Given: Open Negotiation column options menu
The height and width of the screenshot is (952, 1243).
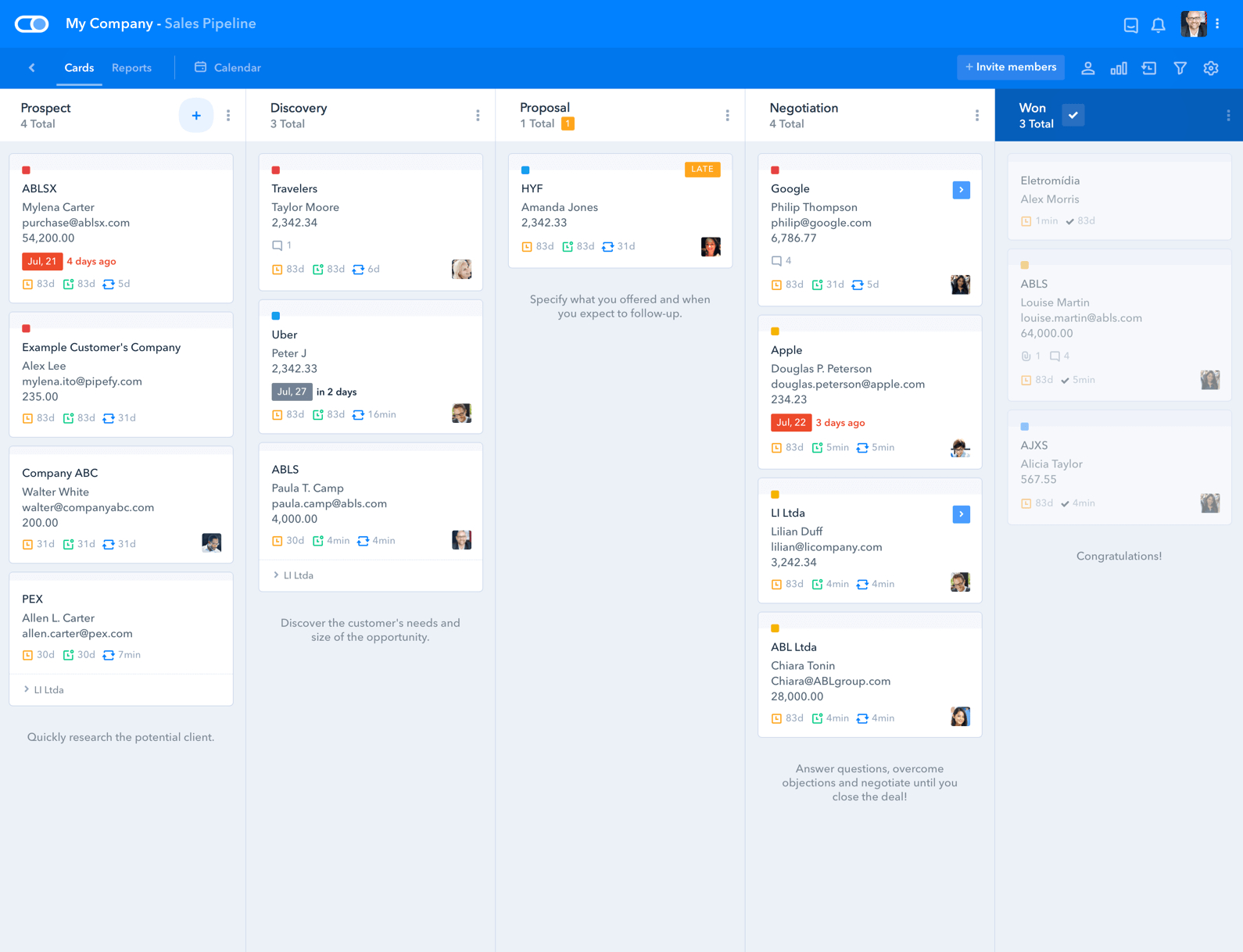Looking at the screenshot, I should pos(976,116).
